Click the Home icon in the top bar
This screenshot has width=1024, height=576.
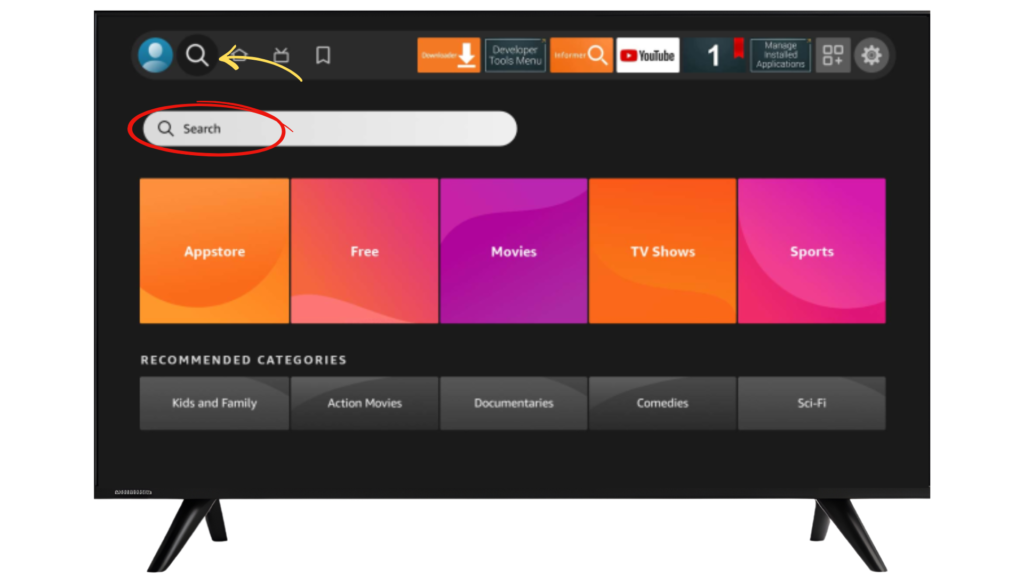pyautogui.click(x=240, y=55)
